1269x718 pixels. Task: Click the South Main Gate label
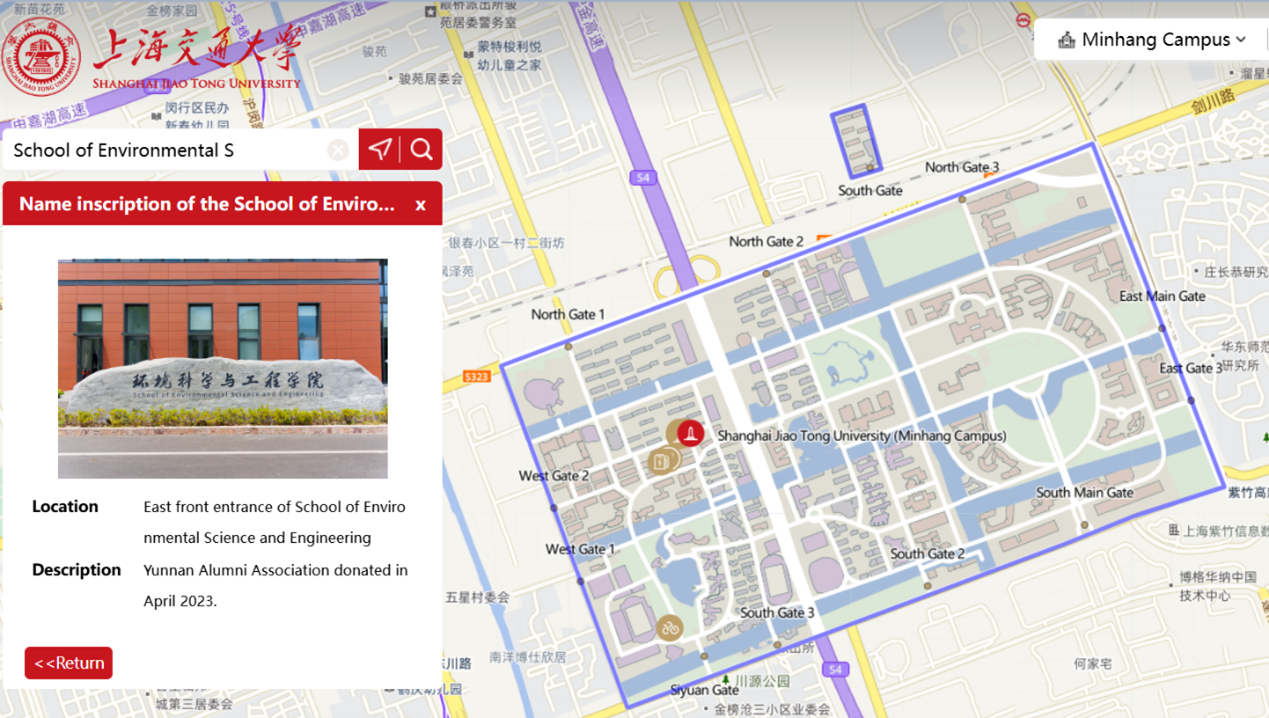tap(1085, 492)
